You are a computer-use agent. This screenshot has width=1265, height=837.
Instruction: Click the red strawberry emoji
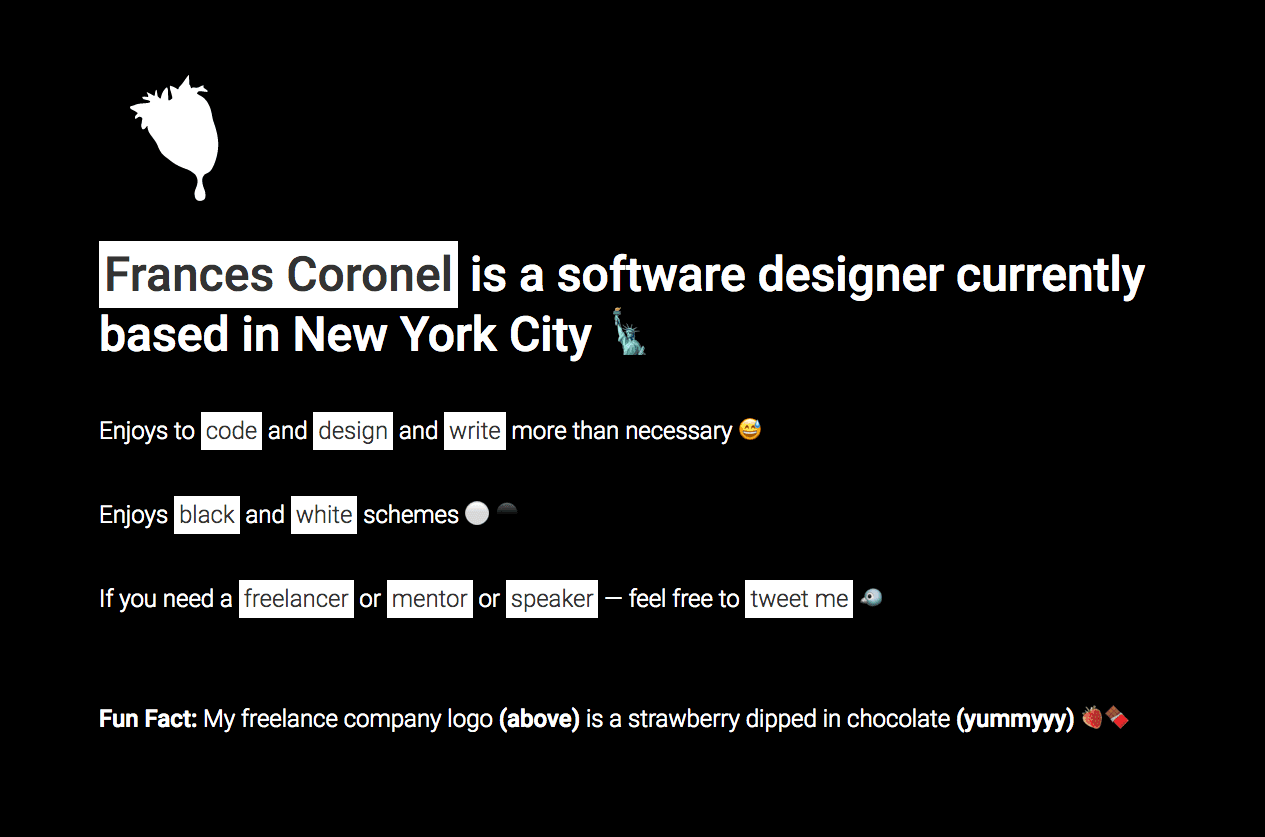click(1093, 717)
